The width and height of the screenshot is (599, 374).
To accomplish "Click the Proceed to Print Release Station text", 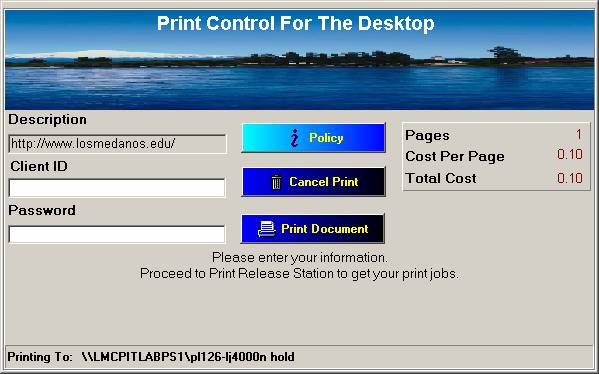I will tap(299, 274).
